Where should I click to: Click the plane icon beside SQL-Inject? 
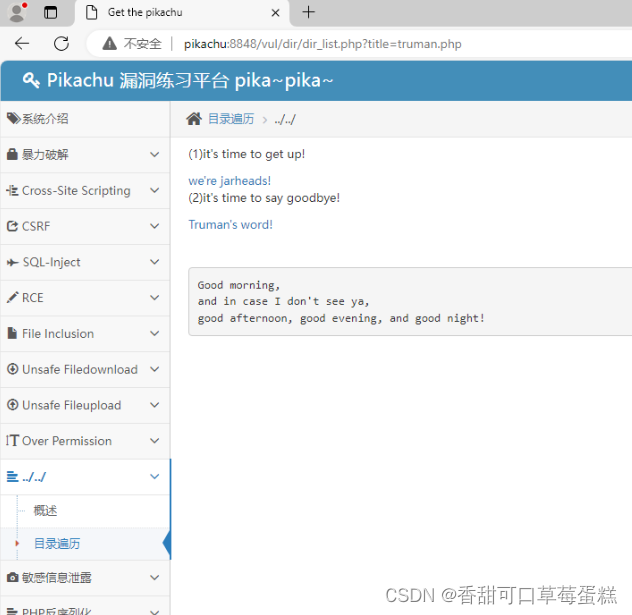point(12,262)
